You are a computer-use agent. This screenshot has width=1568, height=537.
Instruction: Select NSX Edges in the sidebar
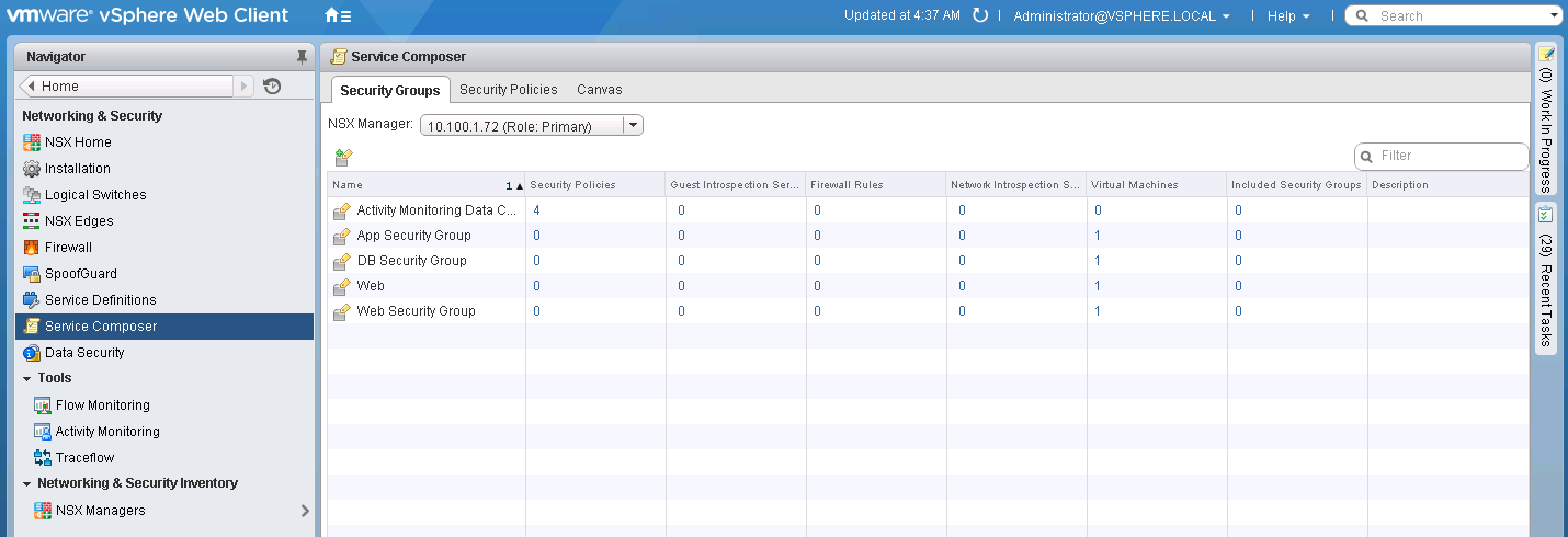click(x=78, y=221)
